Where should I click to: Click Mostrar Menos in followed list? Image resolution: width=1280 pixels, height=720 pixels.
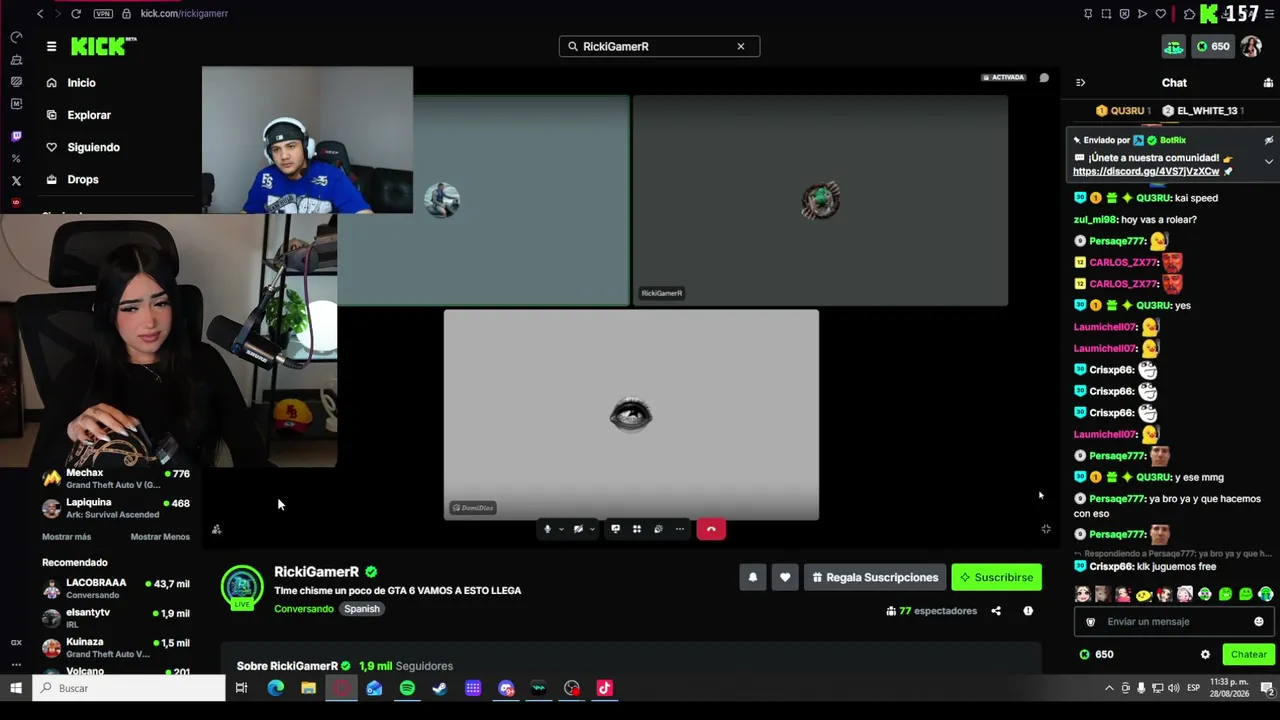tap(160, 537)
